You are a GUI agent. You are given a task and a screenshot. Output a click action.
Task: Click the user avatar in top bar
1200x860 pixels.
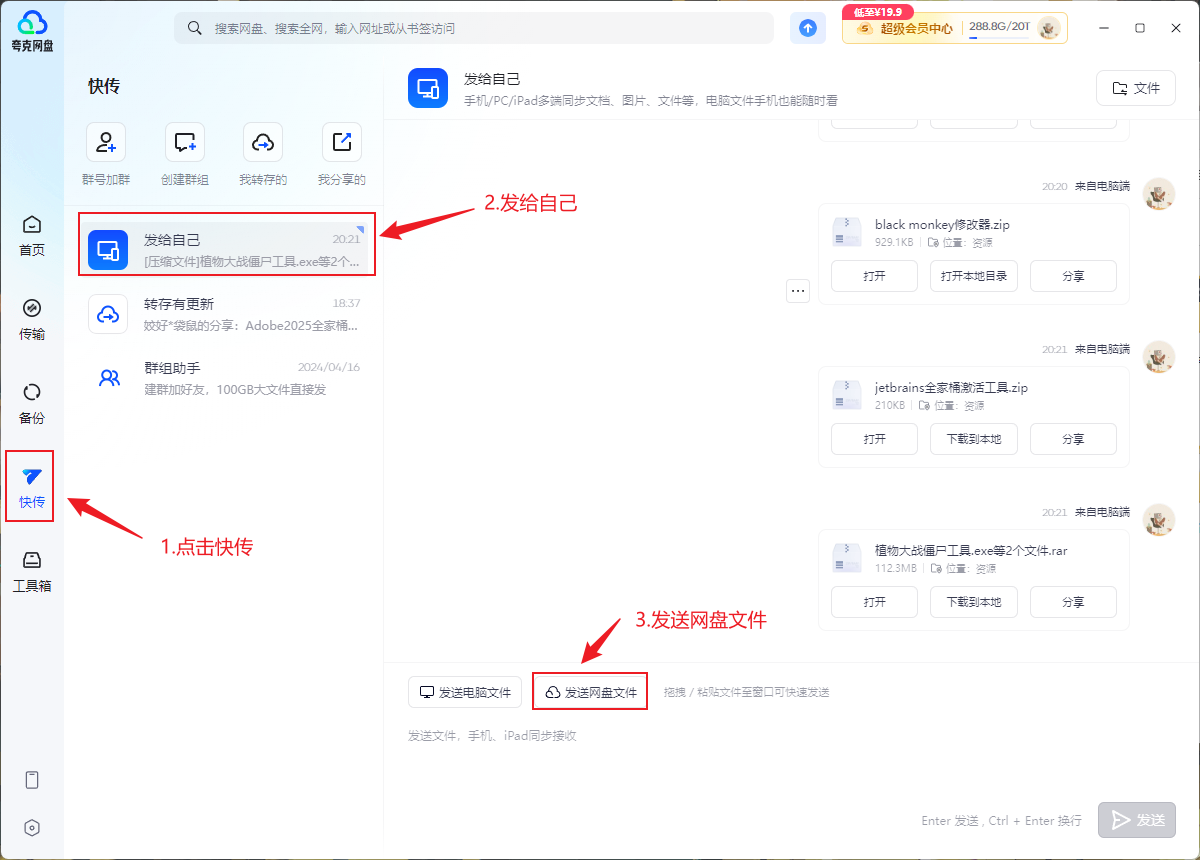click(1049, 28)
